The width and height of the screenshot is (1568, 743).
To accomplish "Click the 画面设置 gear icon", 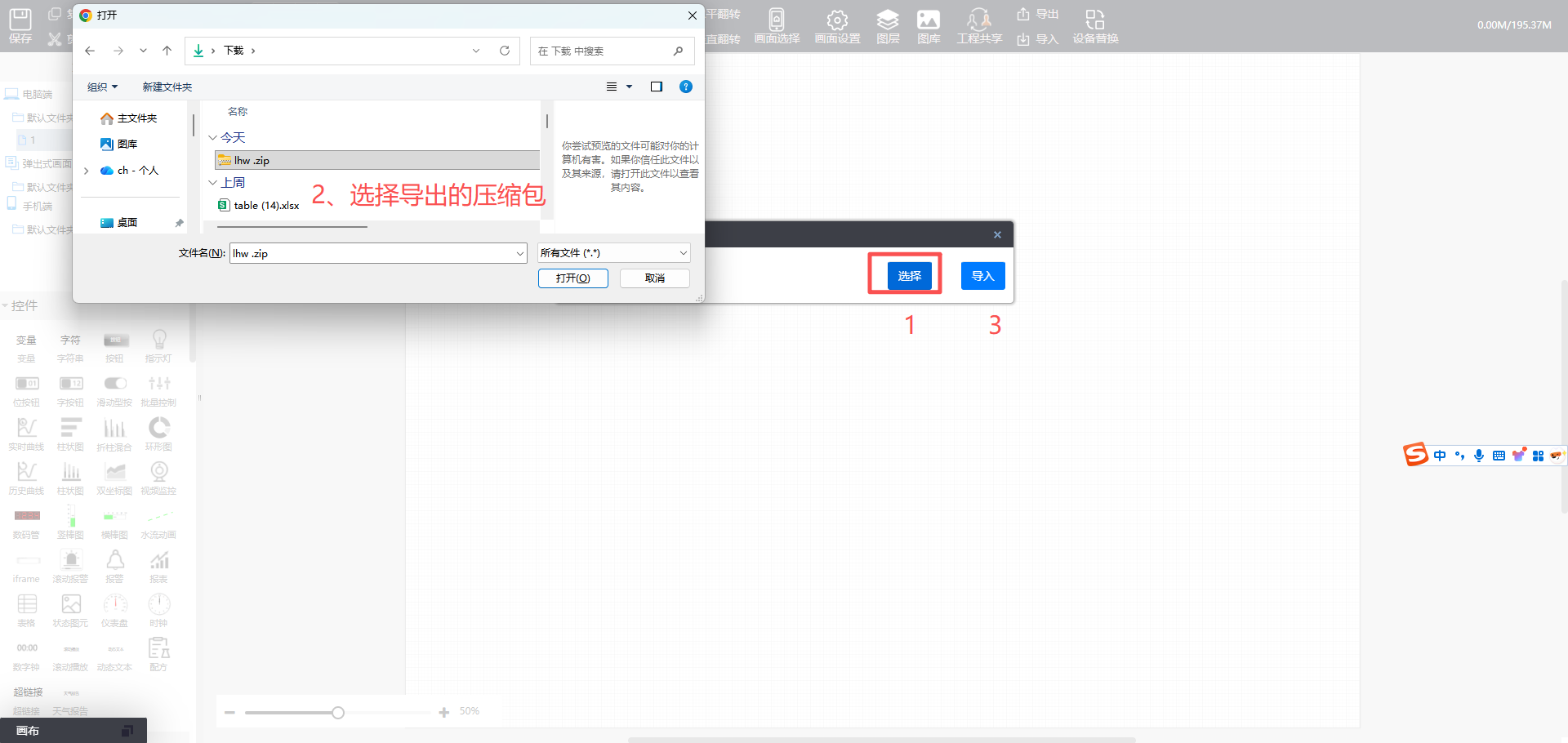I will 837,26.
